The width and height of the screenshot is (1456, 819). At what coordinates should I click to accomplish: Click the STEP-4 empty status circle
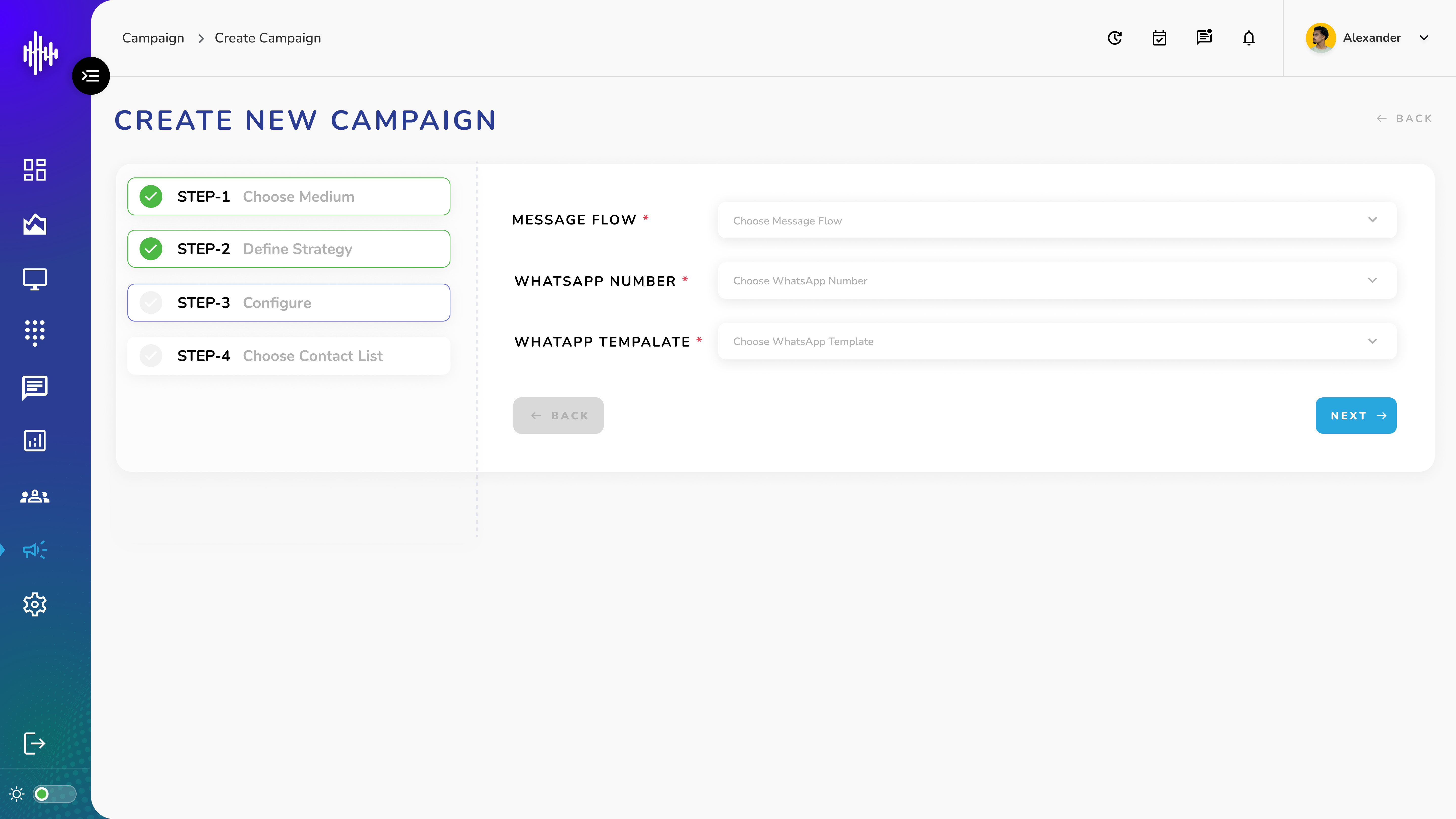click(151, 355)
